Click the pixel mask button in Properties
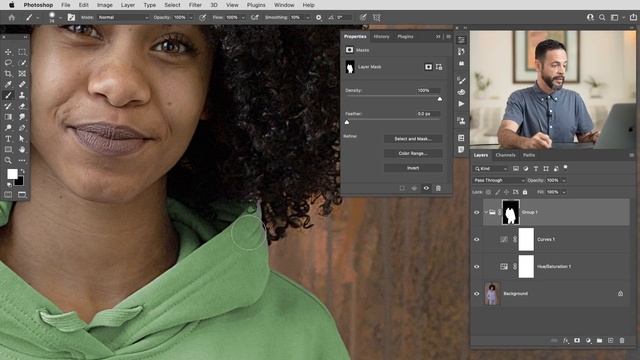 tap(428, 67)
